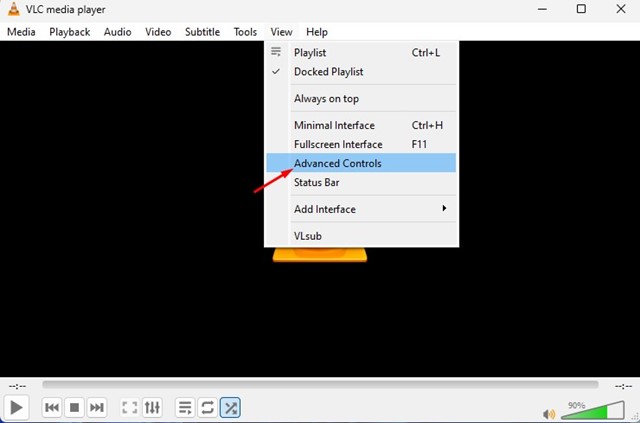Viewport: 640px width, 423px height.
Task: Click remaining time label right of seek bar
Action: tap(623, 386)
